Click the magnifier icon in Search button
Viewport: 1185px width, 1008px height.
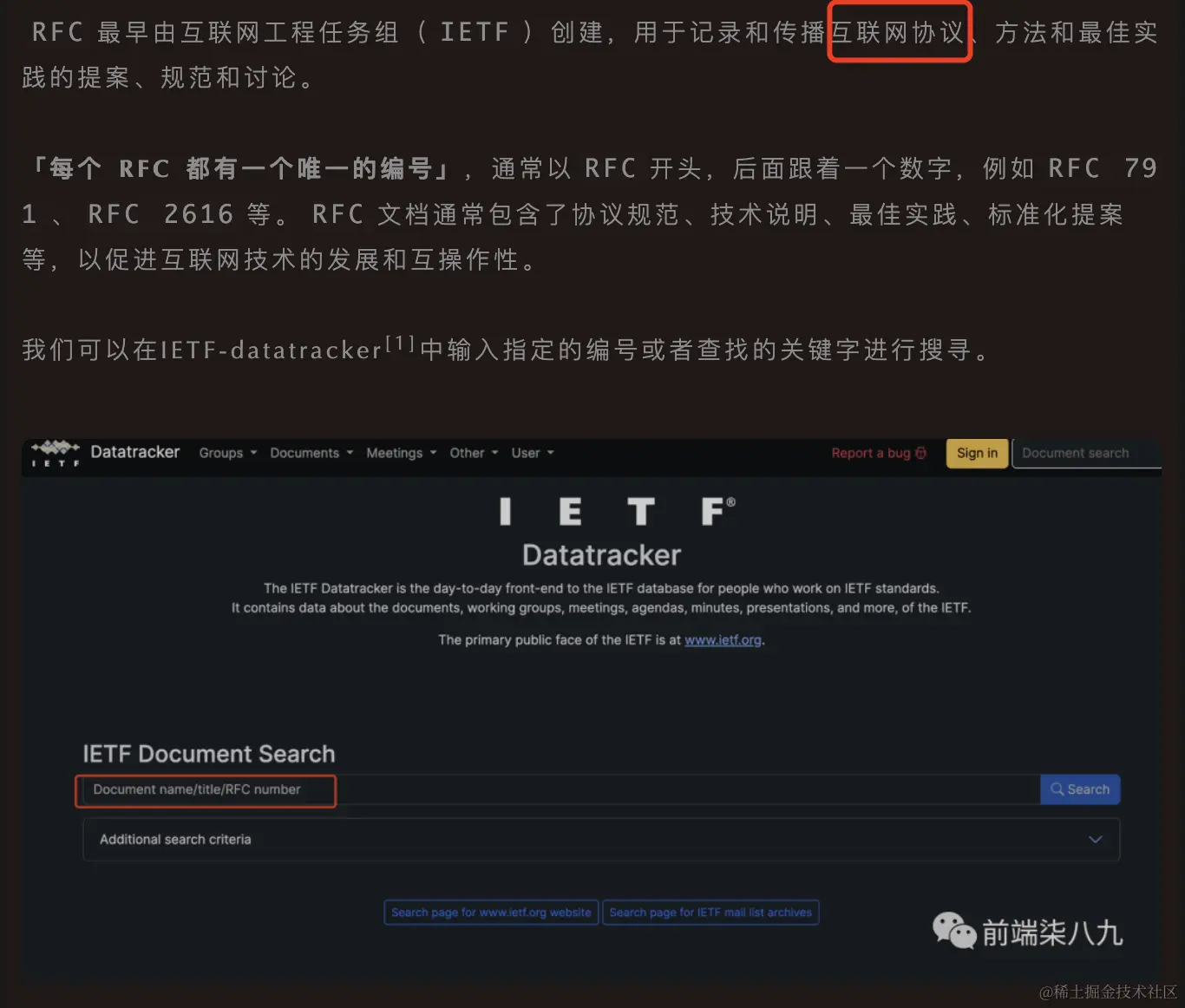click(1057, 789)
